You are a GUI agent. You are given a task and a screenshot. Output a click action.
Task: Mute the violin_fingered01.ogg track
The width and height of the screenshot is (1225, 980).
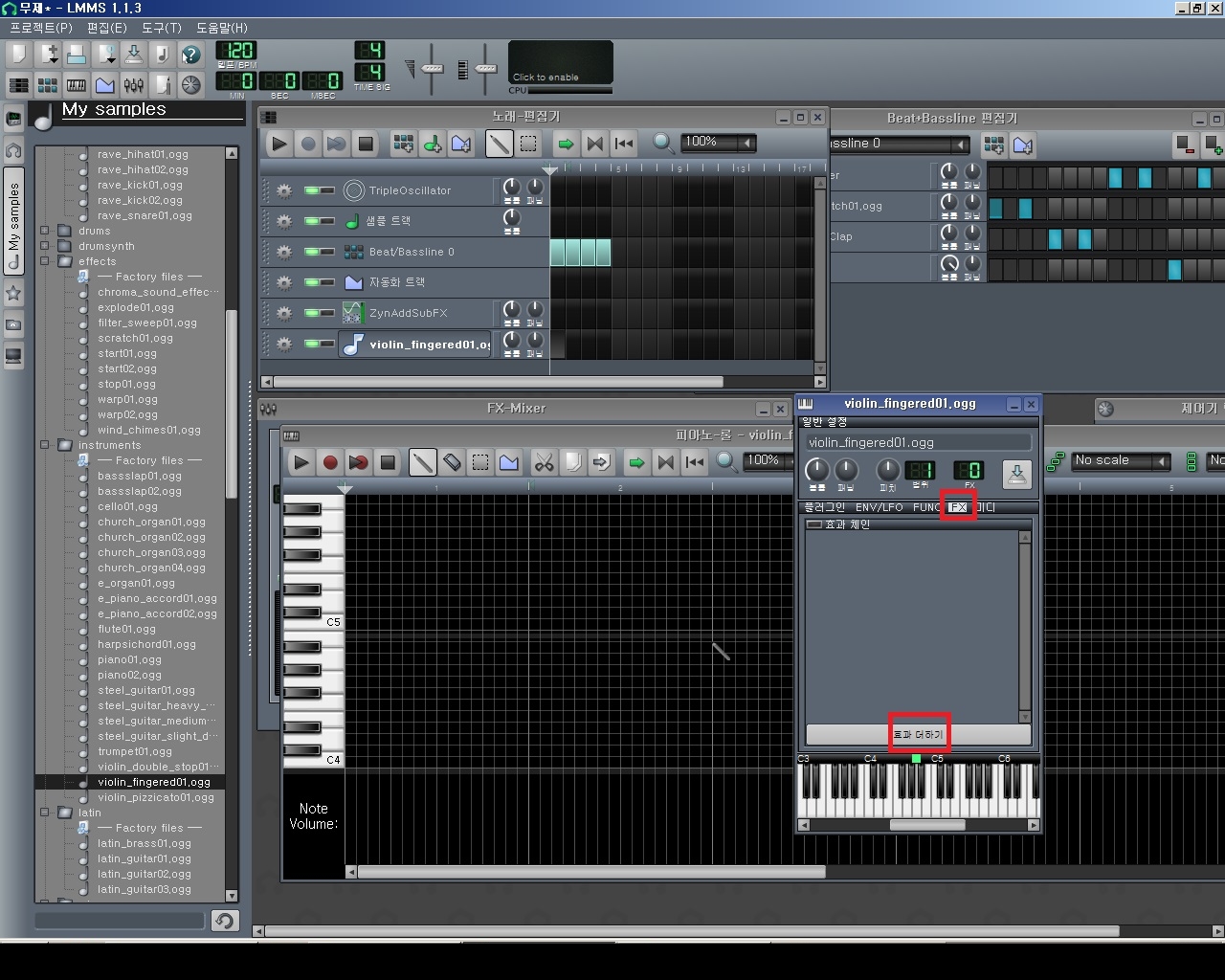click(x=311, y=344)
